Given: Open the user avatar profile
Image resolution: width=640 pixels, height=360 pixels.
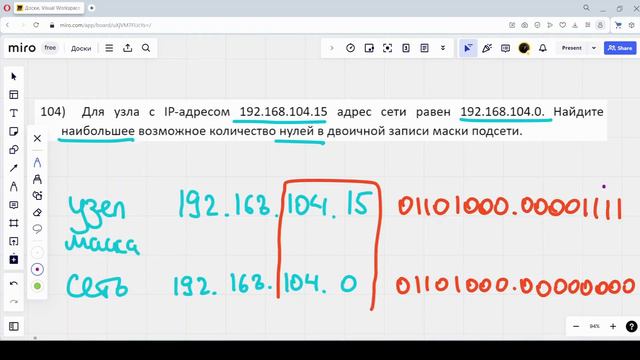Looking at the screenshot, I should tap(524, 48).
